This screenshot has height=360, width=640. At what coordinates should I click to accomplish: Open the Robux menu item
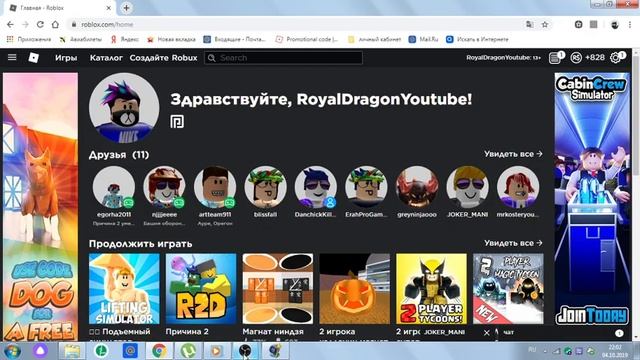[184, 58]
